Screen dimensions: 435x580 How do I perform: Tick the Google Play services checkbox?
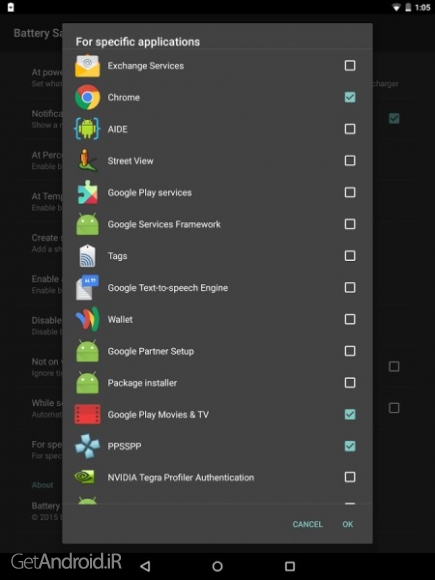pos(350,192)
